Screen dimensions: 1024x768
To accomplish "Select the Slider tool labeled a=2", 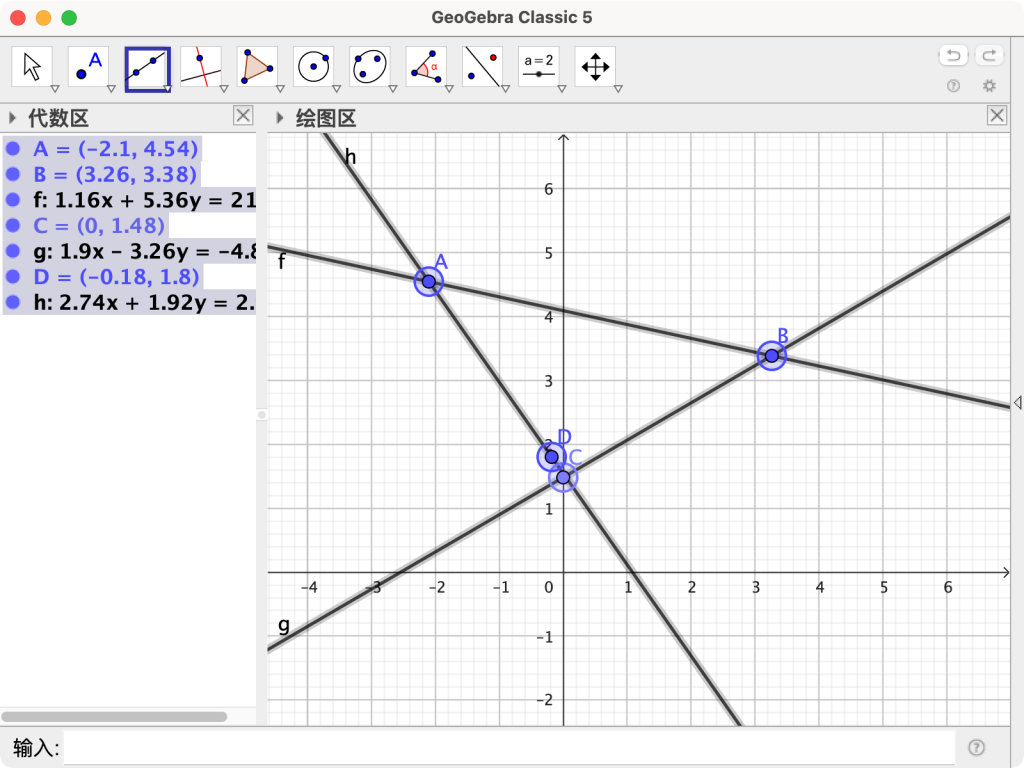I will (537, 67).
